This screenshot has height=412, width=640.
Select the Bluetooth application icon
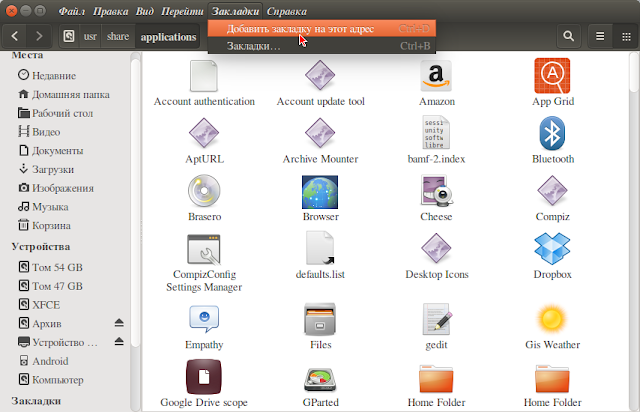[552, 133]
